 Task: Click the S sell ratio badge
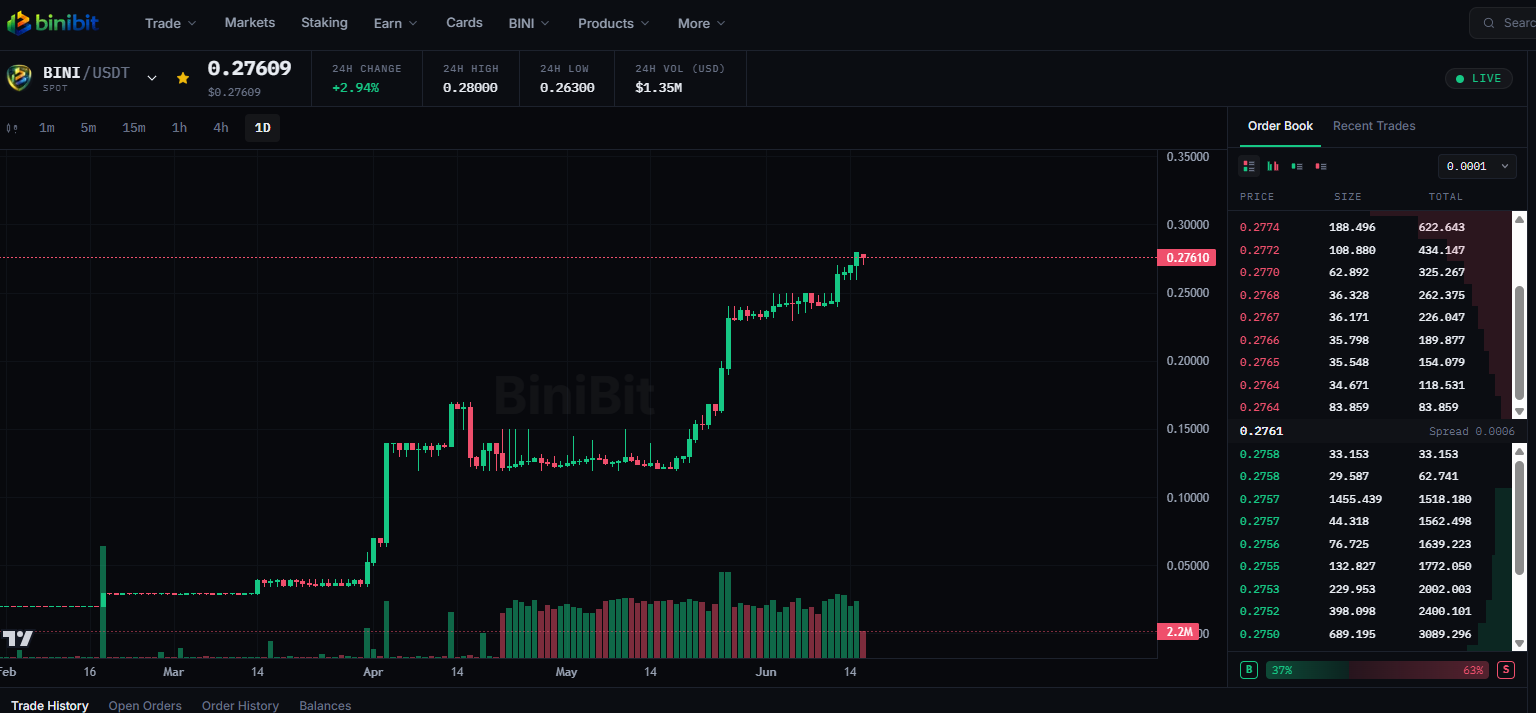click(x=1506, y=670)
